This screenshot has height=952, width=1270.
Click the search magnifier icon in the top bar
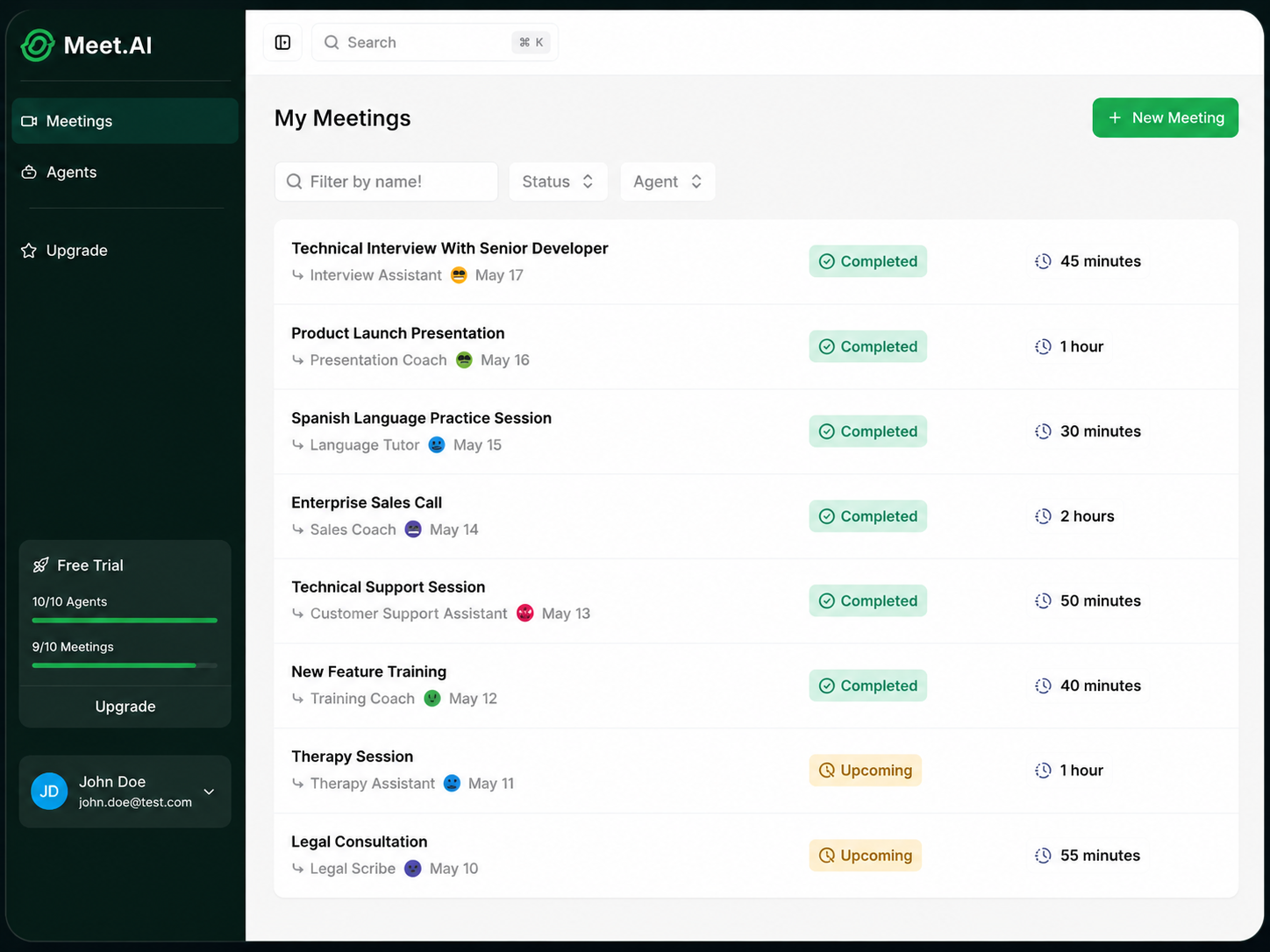click(332, 42)
